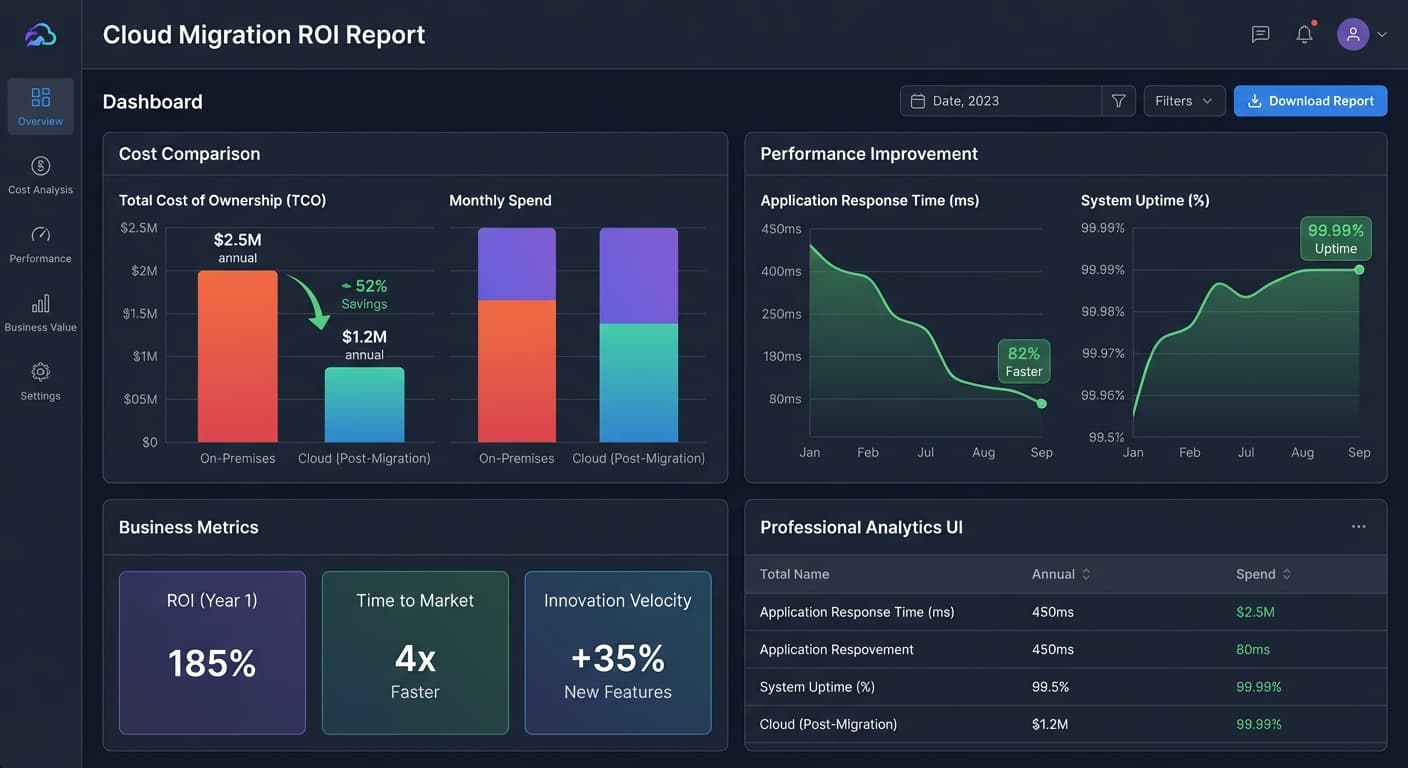Click the Application Respovement table row
The width and height of the screenshot is (1408, 768).
1066,649
